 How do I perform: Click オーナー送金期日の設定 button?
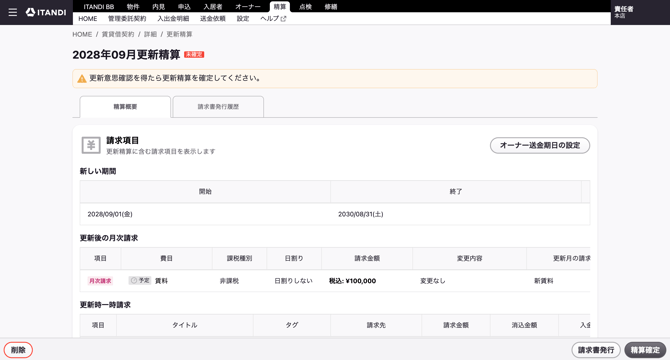(x=540, y=145)
